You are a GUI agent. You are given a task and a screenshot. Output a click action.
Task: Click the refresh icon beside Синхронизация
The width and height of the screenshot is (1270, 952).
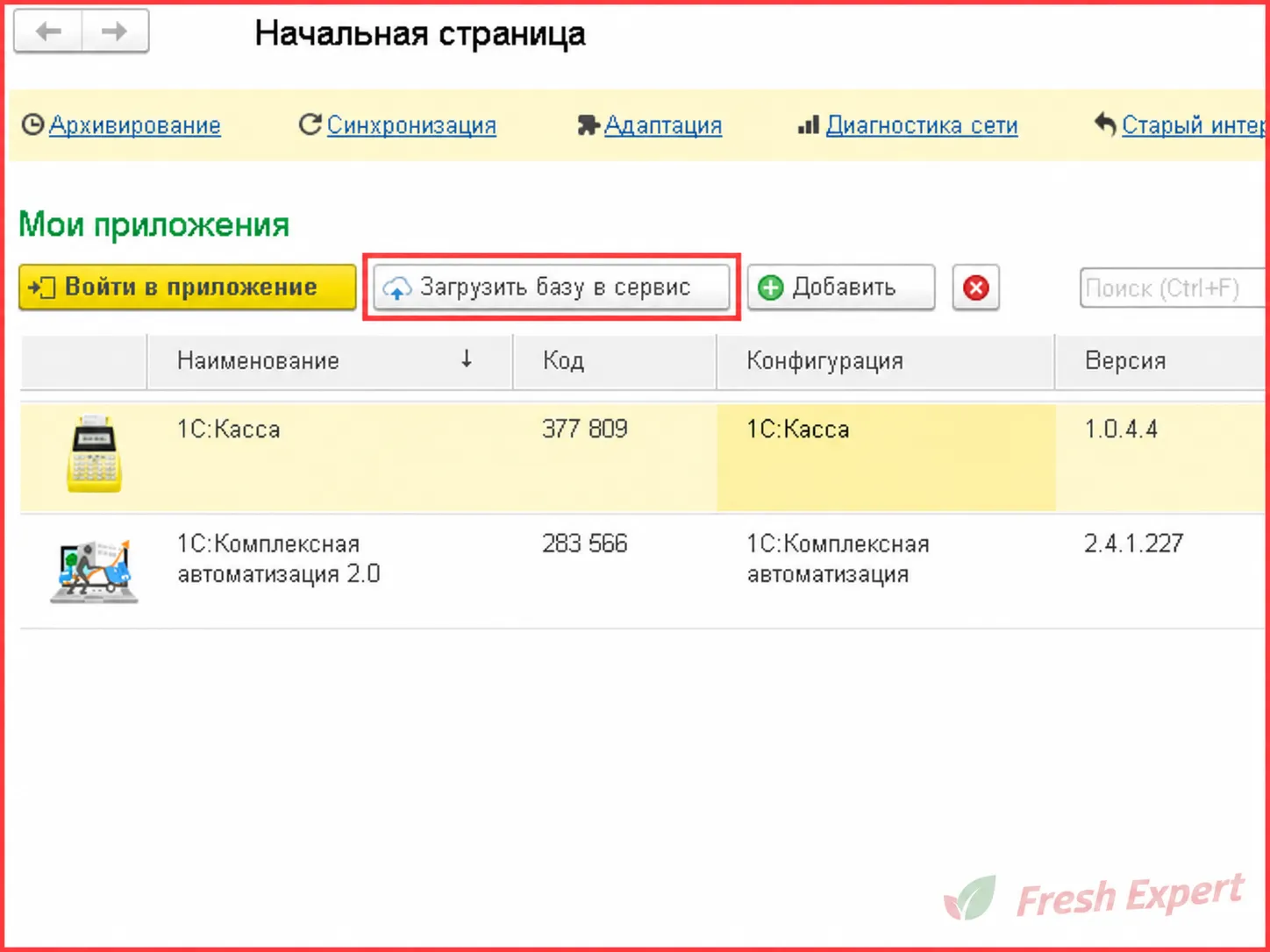(310, 125)
